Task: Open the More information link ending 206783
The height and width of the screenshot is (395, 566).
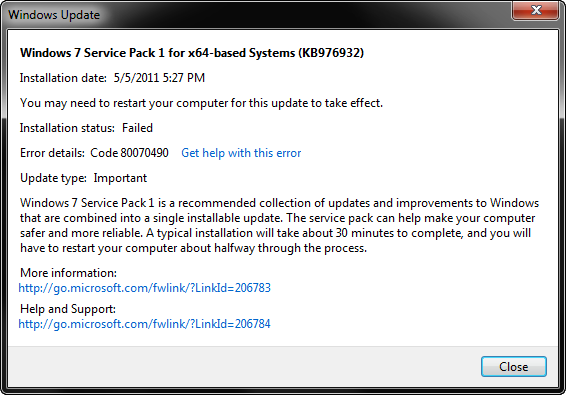Action: coord(144,288)
